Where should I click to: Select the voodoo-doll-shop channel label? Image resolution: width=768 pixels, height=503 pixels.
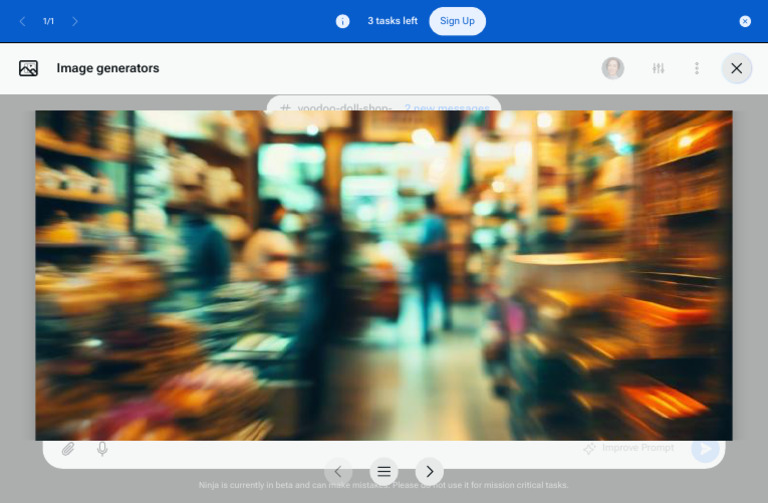335,107
